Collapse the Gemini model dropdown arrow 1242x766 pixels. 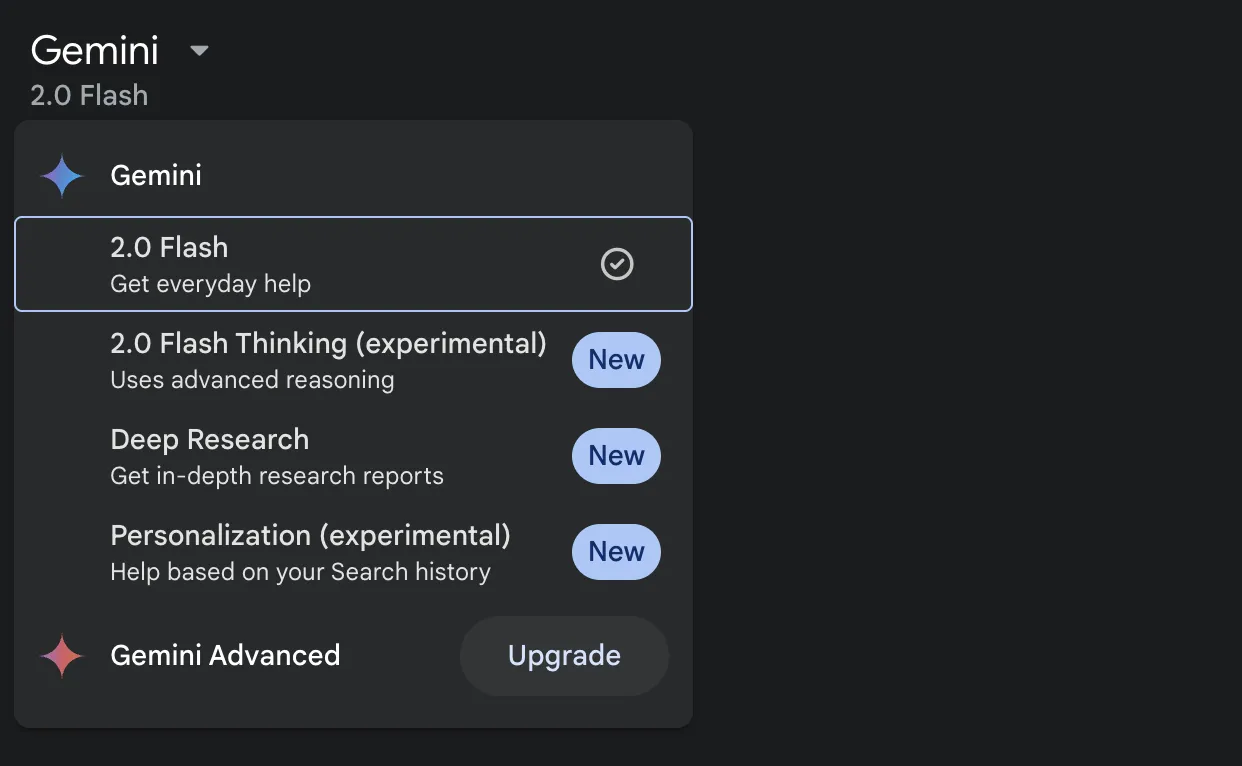point(199,50)
